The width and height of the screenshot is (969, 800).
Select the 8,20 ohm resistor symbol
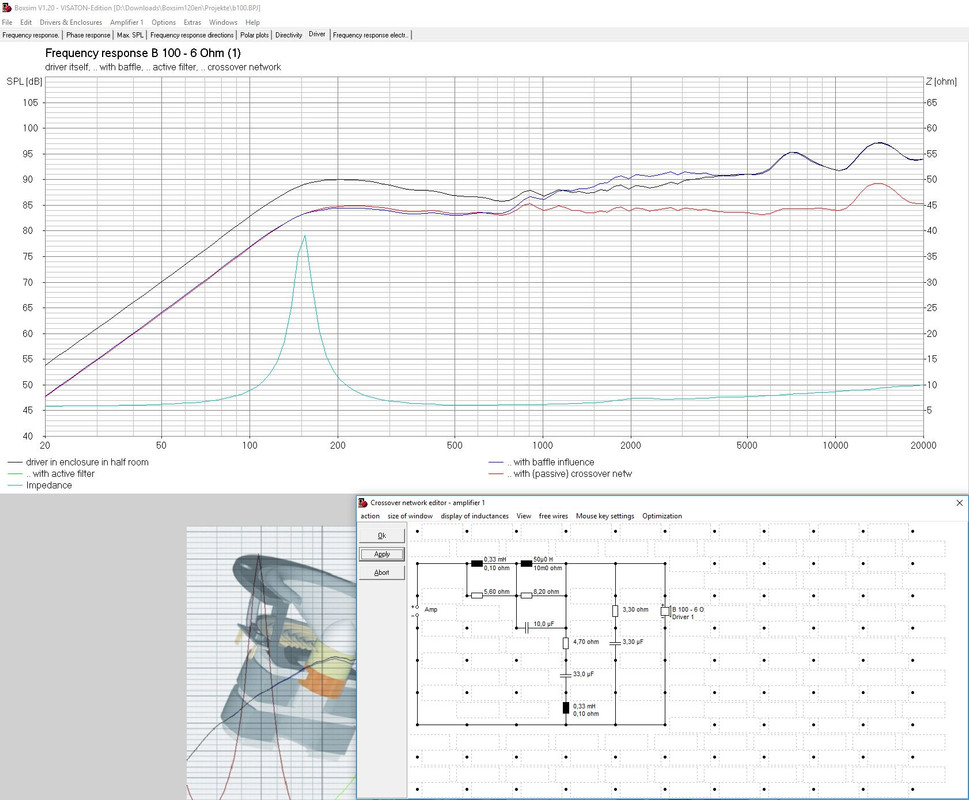pos(526,596)
